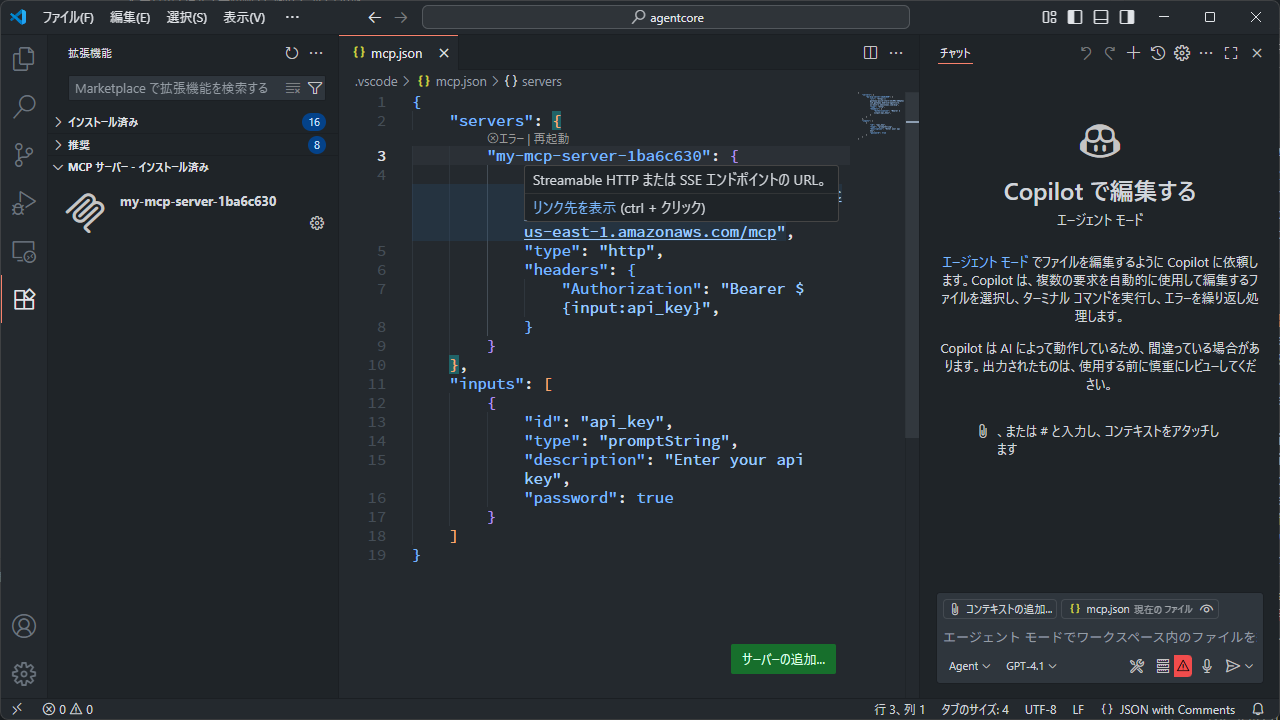The width and height of the screenshot is (1280, 720).
Task: Click the エラー code lens link
Action: [x=506, y=139]
